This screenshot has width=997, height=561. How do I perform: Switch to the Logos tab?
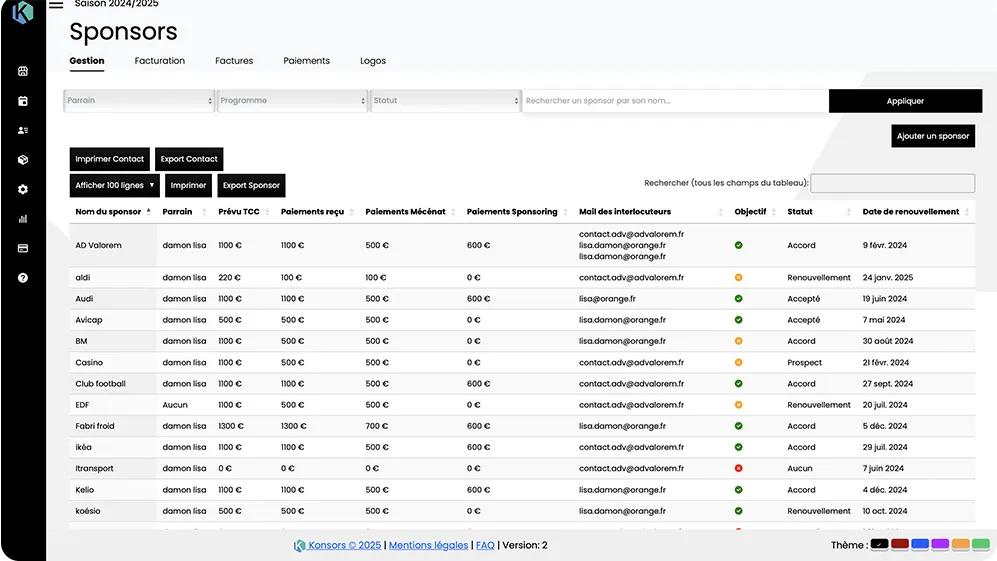tap(373, 61)
